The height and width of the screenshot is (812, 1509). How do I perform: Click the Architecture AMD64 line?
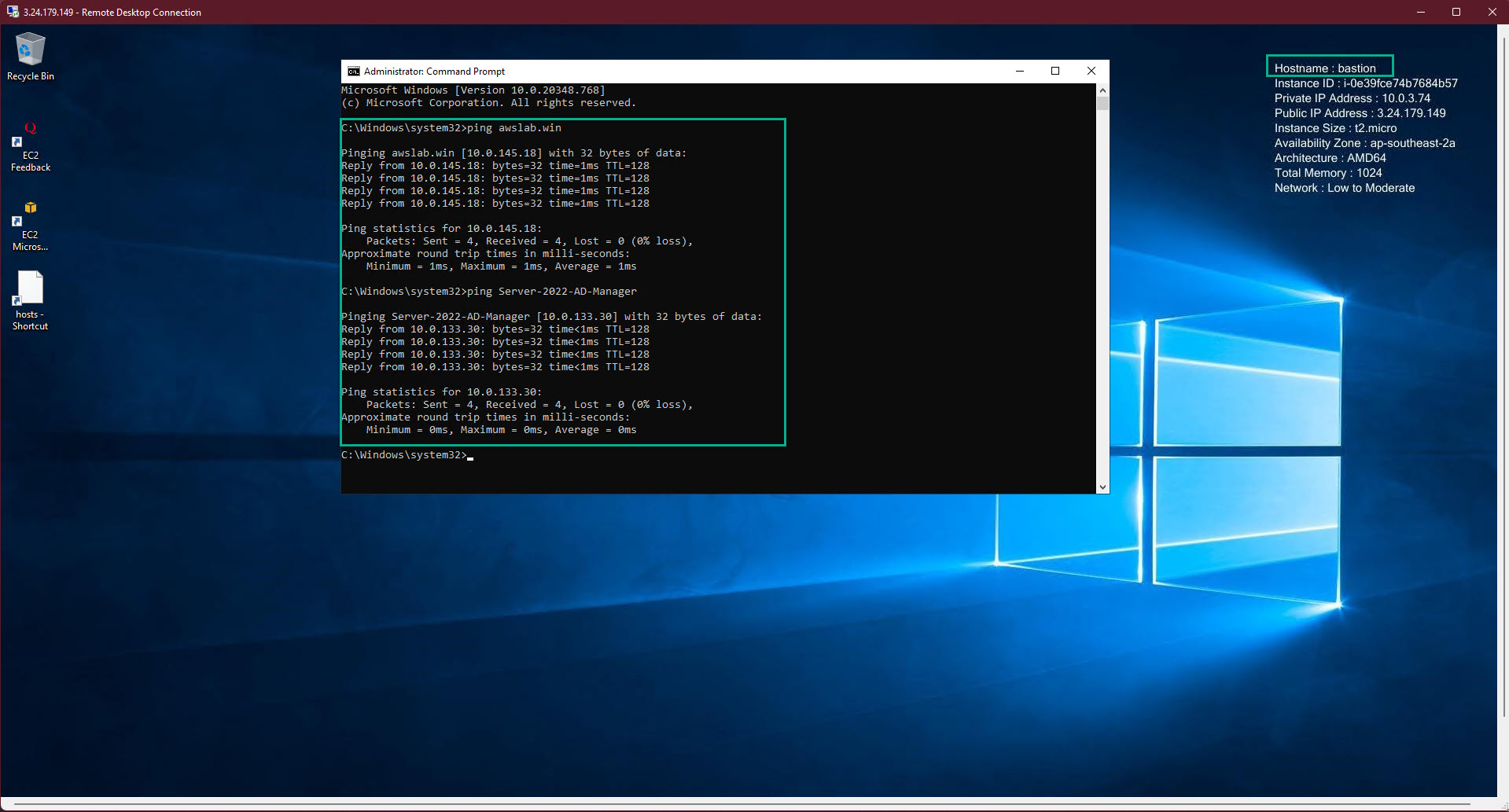coord(1330,158)
